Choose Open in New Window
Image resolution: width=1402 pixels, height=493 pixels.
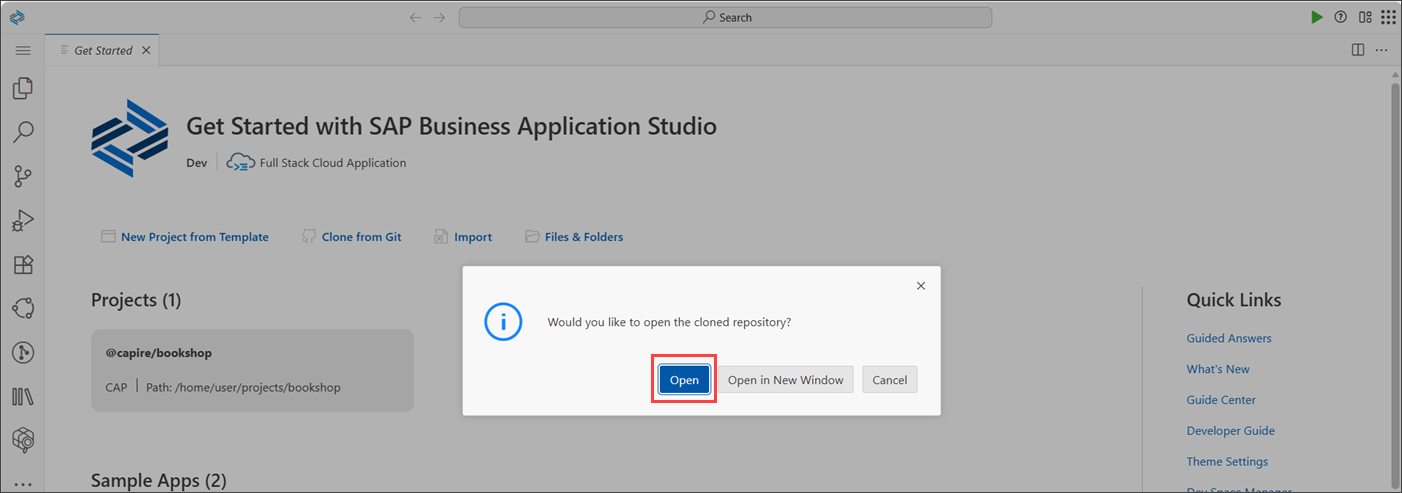785,380
